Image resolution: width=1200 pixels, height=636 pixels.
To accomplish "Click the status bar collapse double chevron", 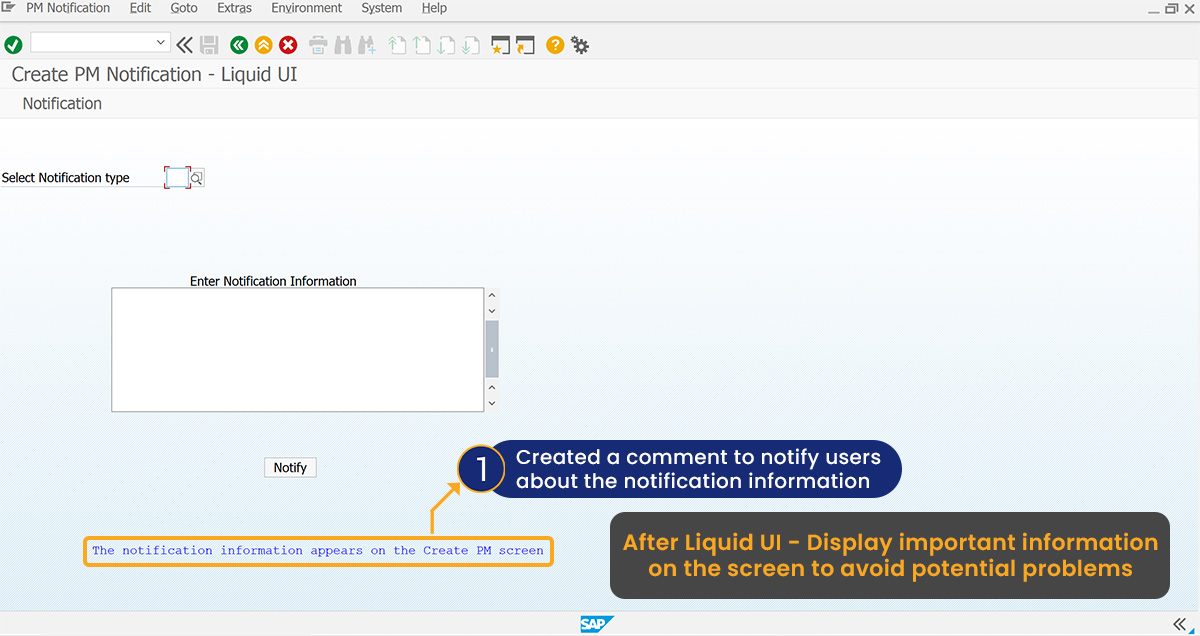I will coord(1180,623).
